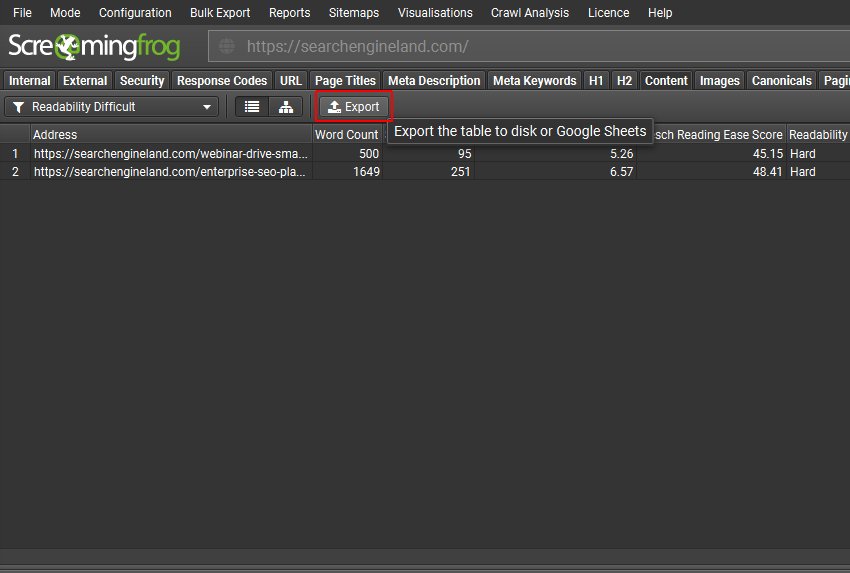Switch to the Internal tab
This screenshot has width=850, height=573.
click(29, 80)
